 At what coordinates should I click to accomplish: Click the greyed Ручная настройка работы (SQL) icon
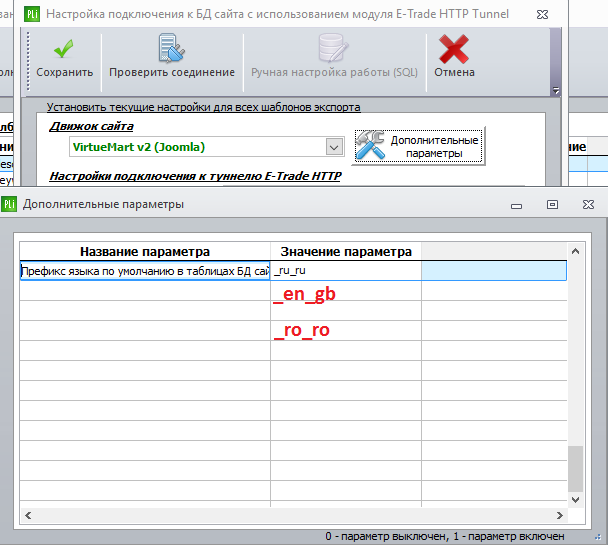coord(333,48)
